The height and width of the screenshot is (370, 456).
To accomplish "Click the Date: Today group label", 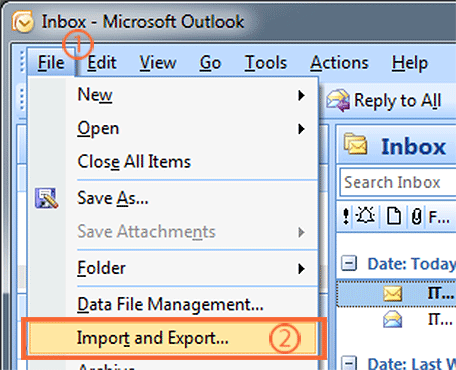I will (411, 264).
